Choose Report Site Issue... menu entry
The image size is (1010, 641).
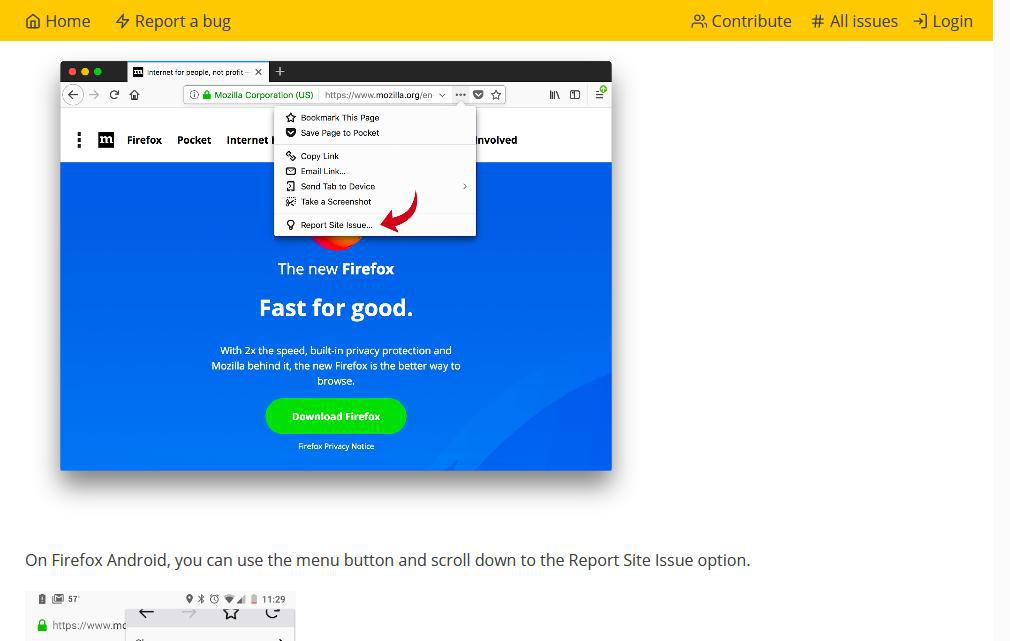point(375,225)
